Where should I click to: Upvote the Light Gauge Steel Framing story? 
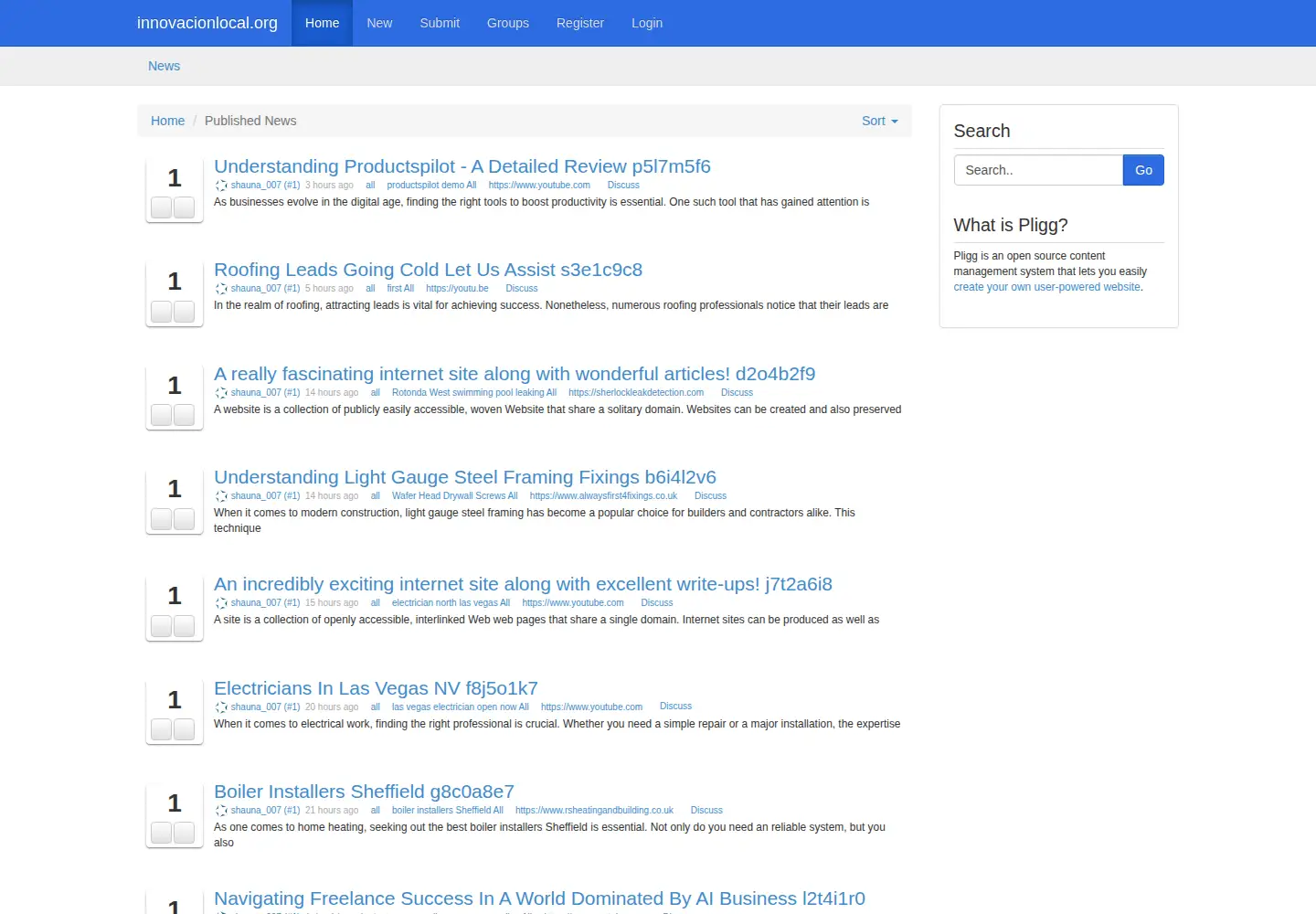pyautogui.click(x=162, y=519)
